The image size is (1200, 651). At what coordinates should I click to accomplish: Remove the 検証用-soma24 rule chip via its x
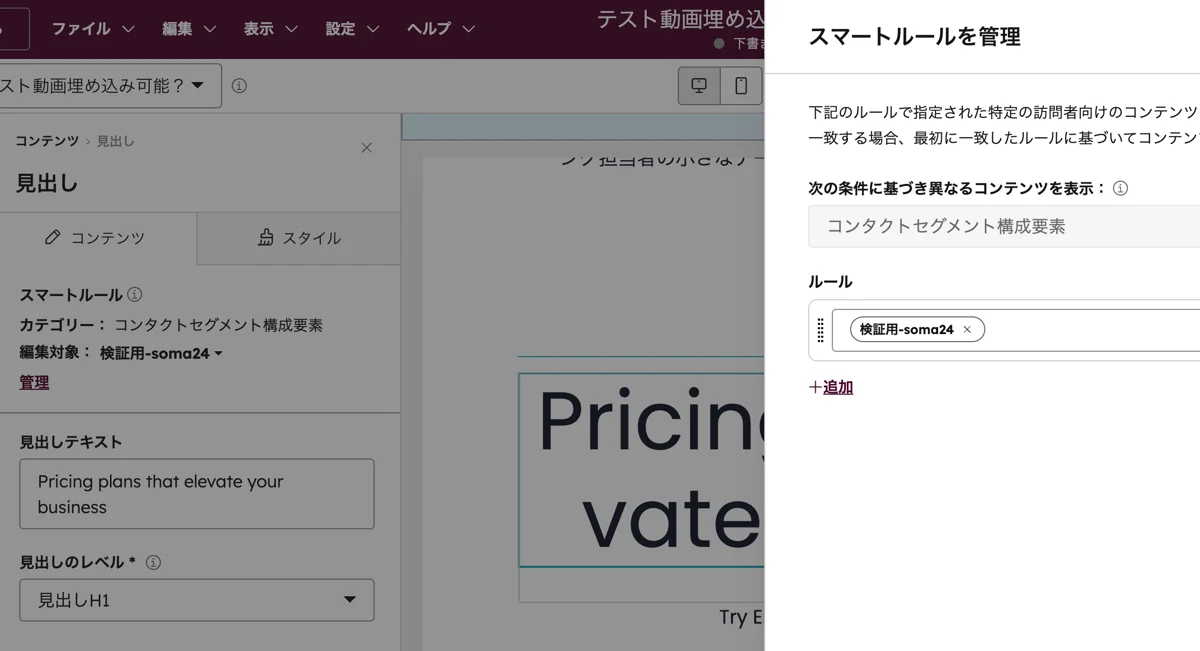[966, 329]
